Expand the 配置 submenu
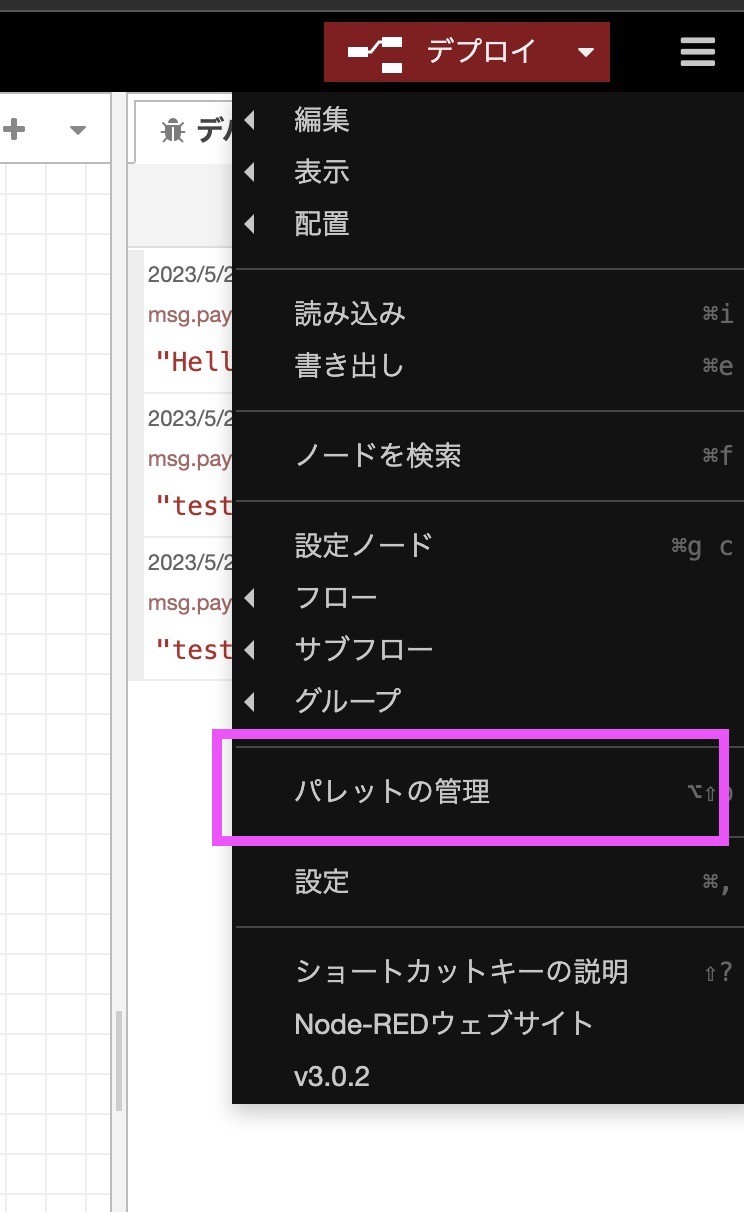Viewport: 744px width, 1212px height. (x=488, y=223)
